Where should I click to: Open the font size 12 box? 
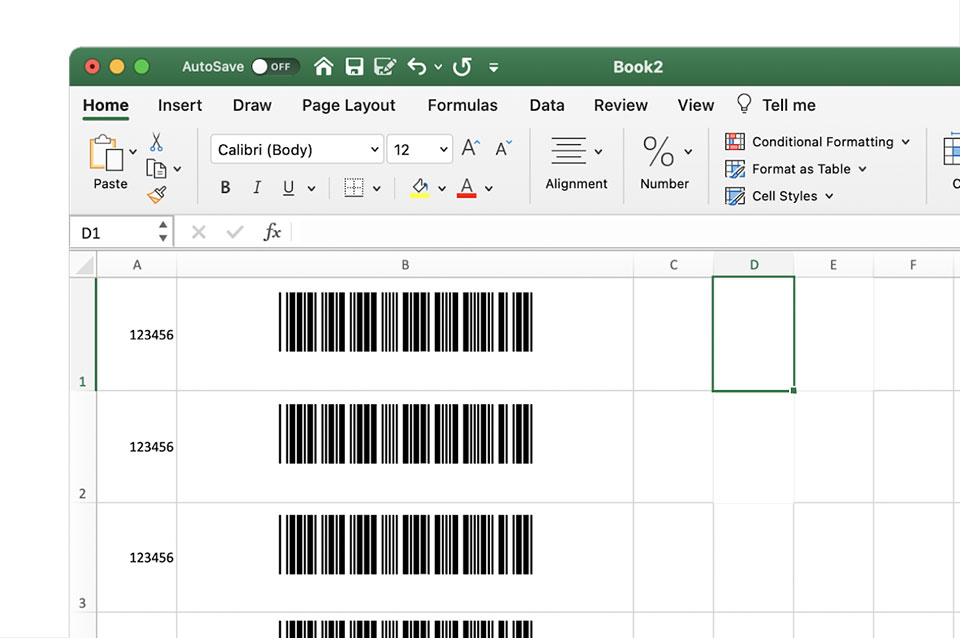tap(420, 149)
